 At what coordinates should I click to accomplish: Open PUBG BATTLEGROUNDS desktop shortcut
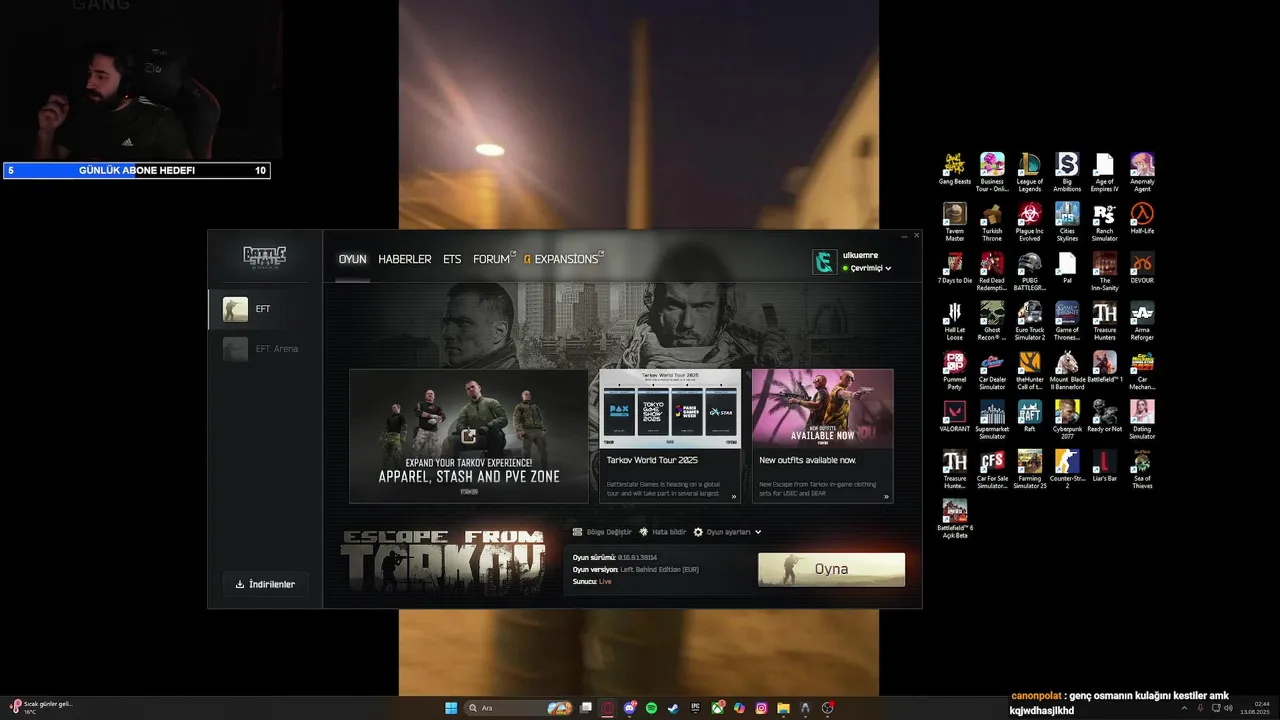click(1030, 271)
